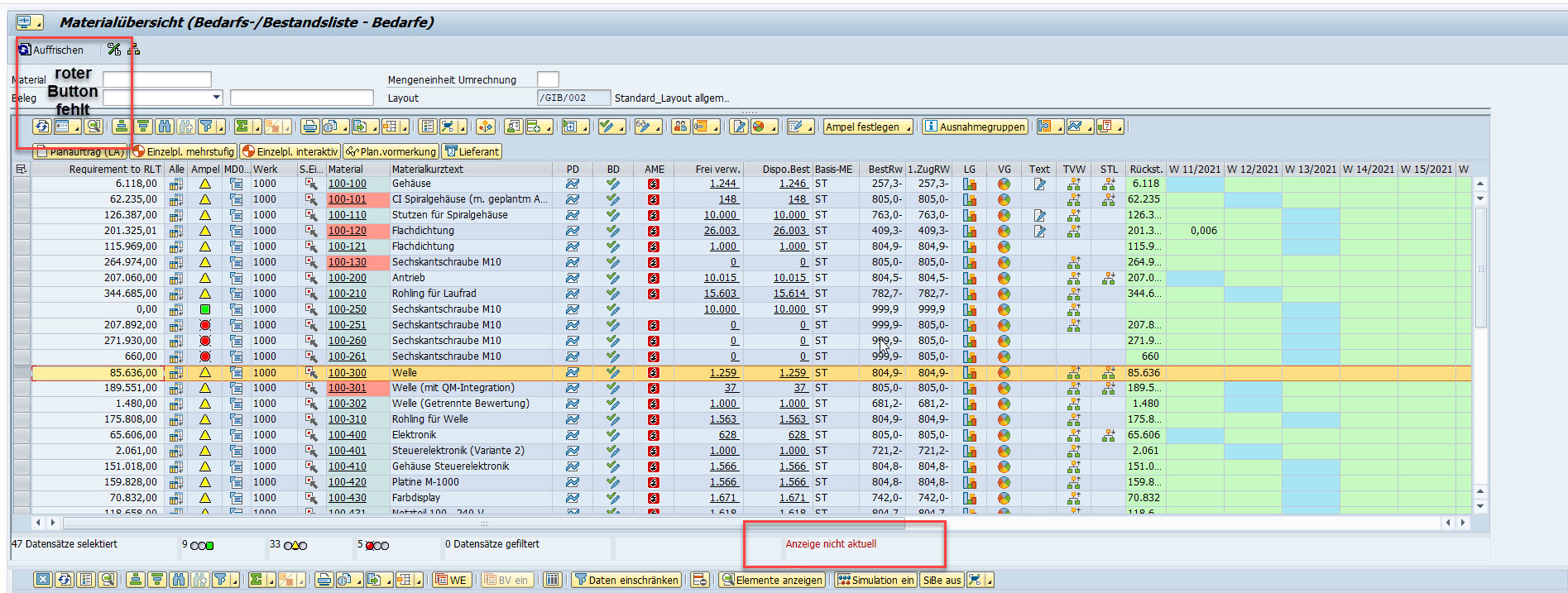Screen dimensions: 1568x593
Task: Click the red traffic light for material 100-251
Action: click(x=205, y=325)
